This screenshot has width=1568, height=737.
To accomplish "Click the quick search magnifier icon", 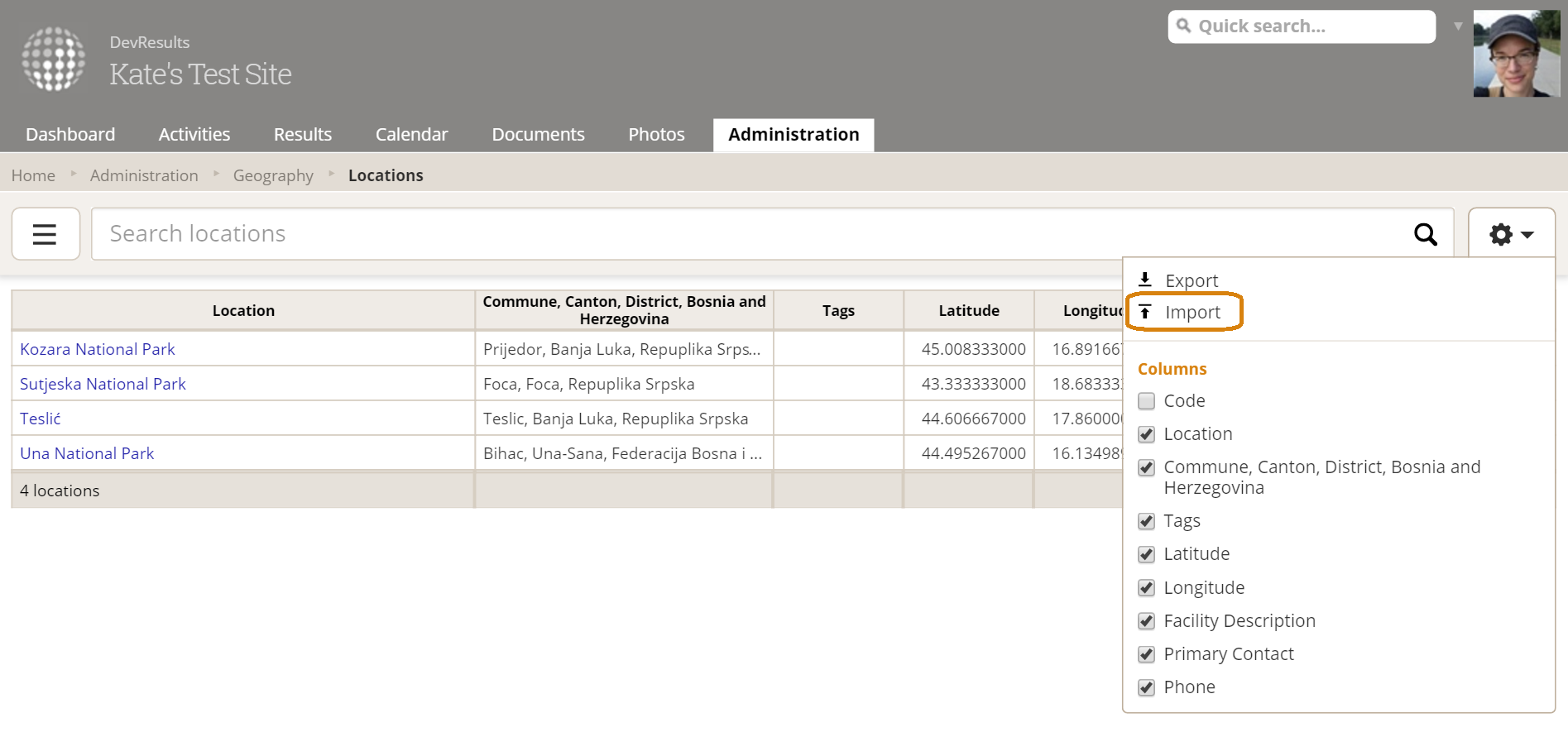I will 1184,26.
